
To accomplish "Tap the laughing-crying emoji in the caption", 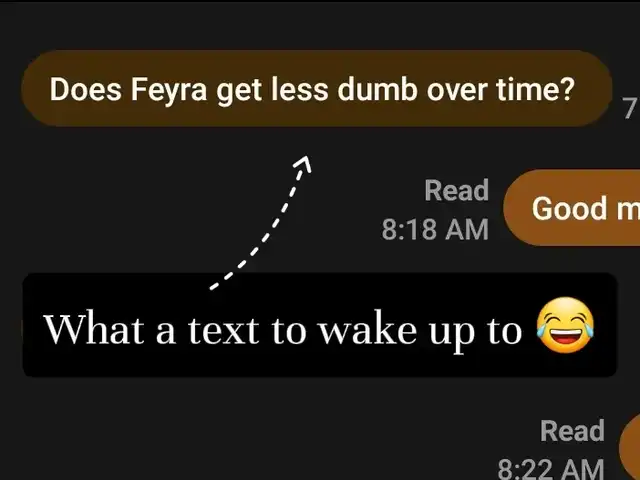I will tap(565, 325).
